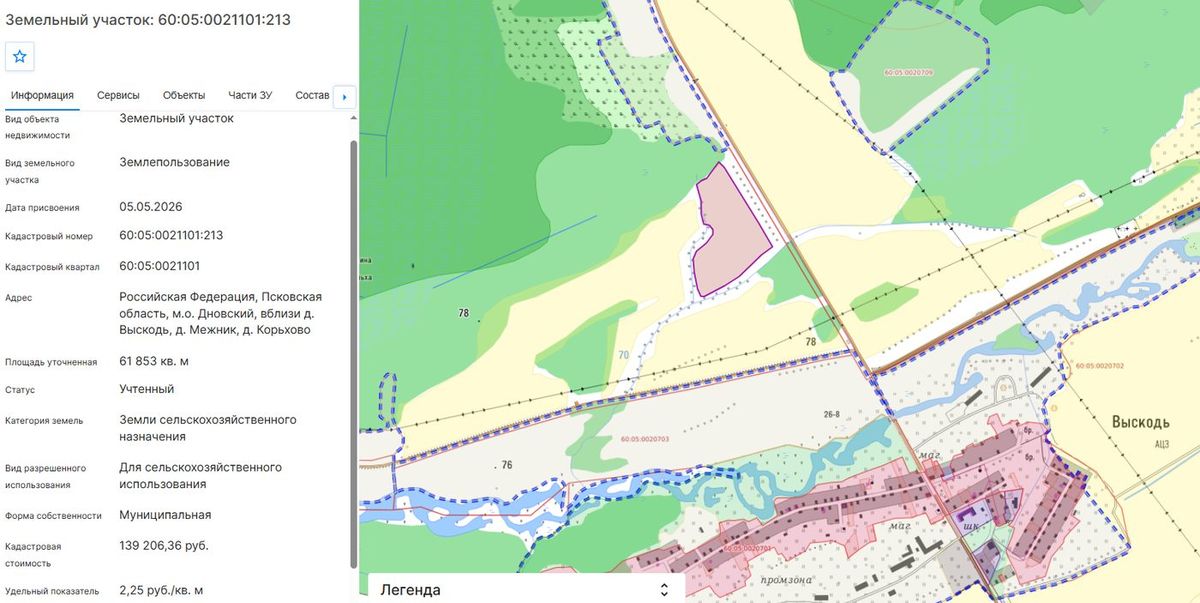Image resolution: width=1200 pixels, height=603 pixels.
Task: Click the cadastral cost 139 206,36 руб.
Action: (x=164, y=545)
